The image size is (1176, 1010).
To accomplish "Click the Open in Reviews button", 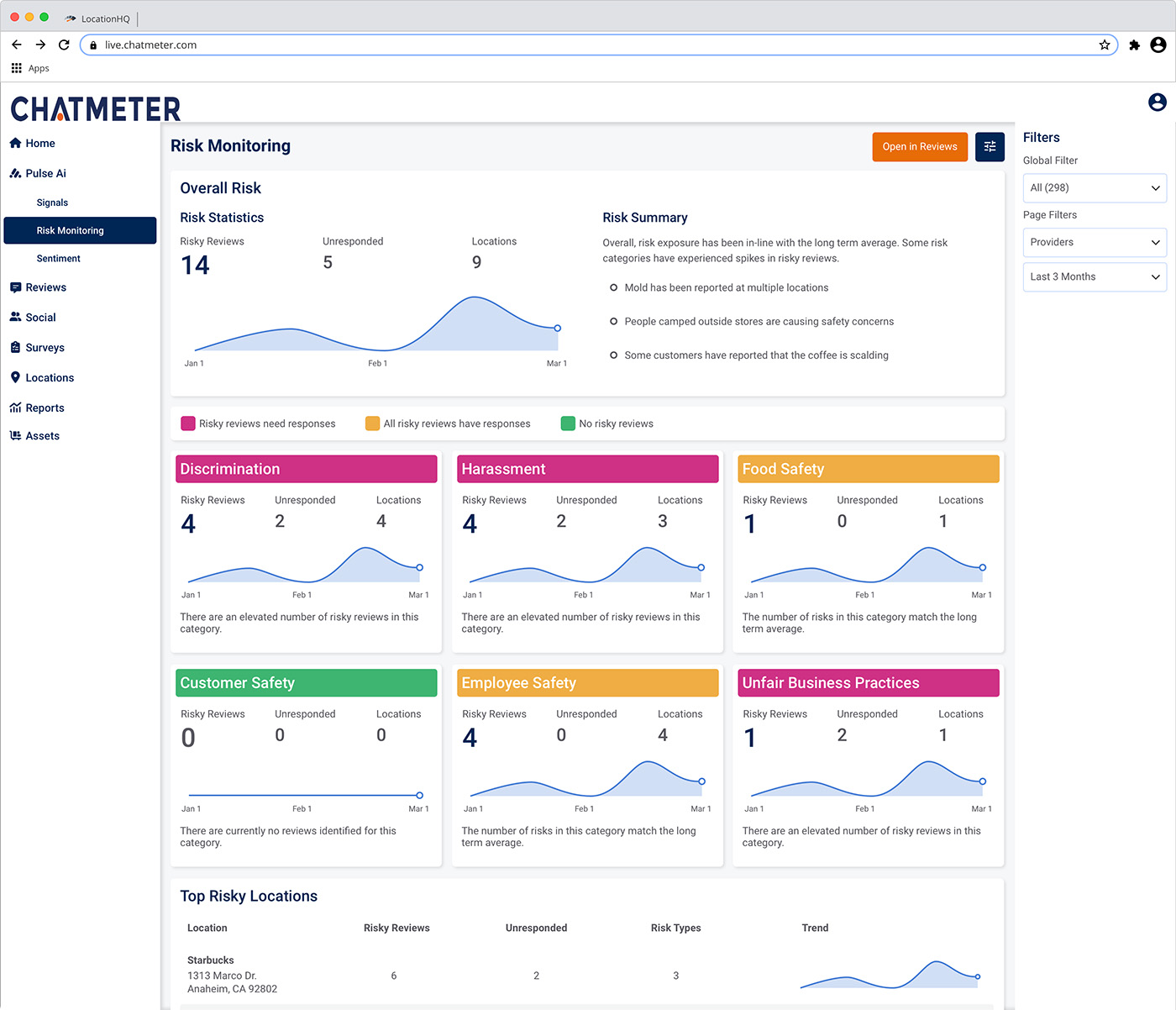I will [x=920, y=147].
